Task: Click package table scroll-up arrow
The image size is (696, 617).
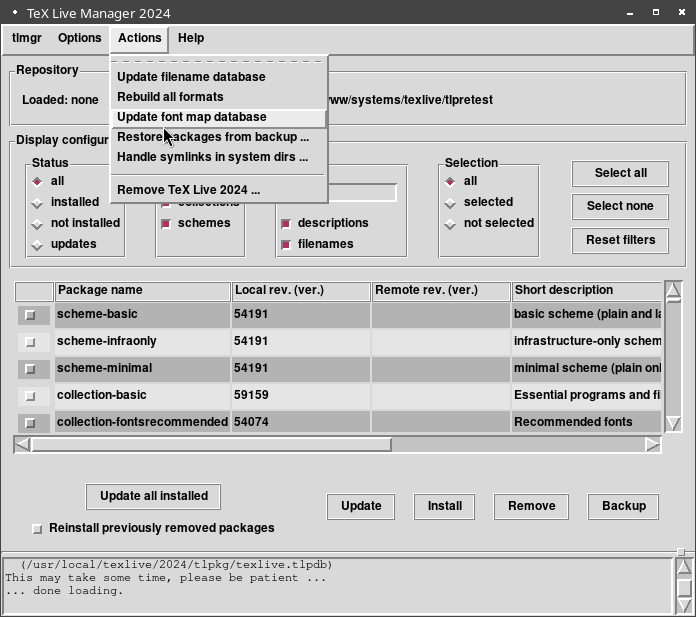Action: click(x=673, y=291)
